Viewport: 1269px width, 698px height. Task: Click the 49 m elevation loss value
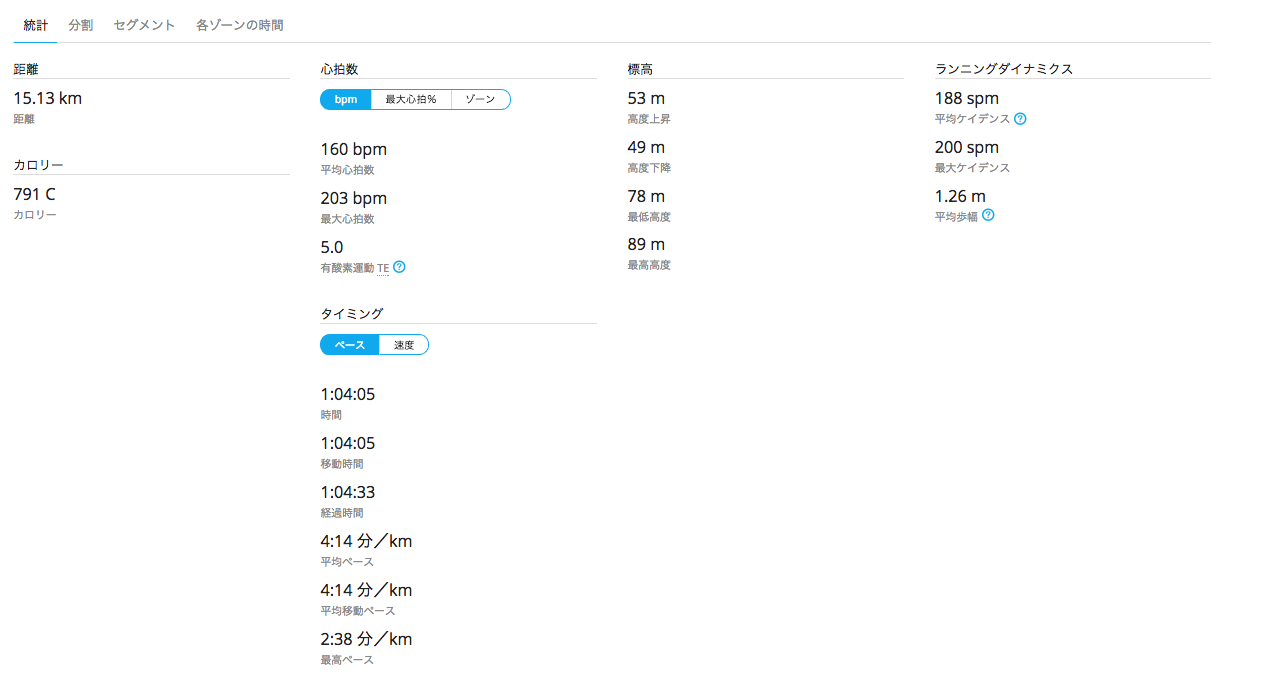[x=646, y=147]
